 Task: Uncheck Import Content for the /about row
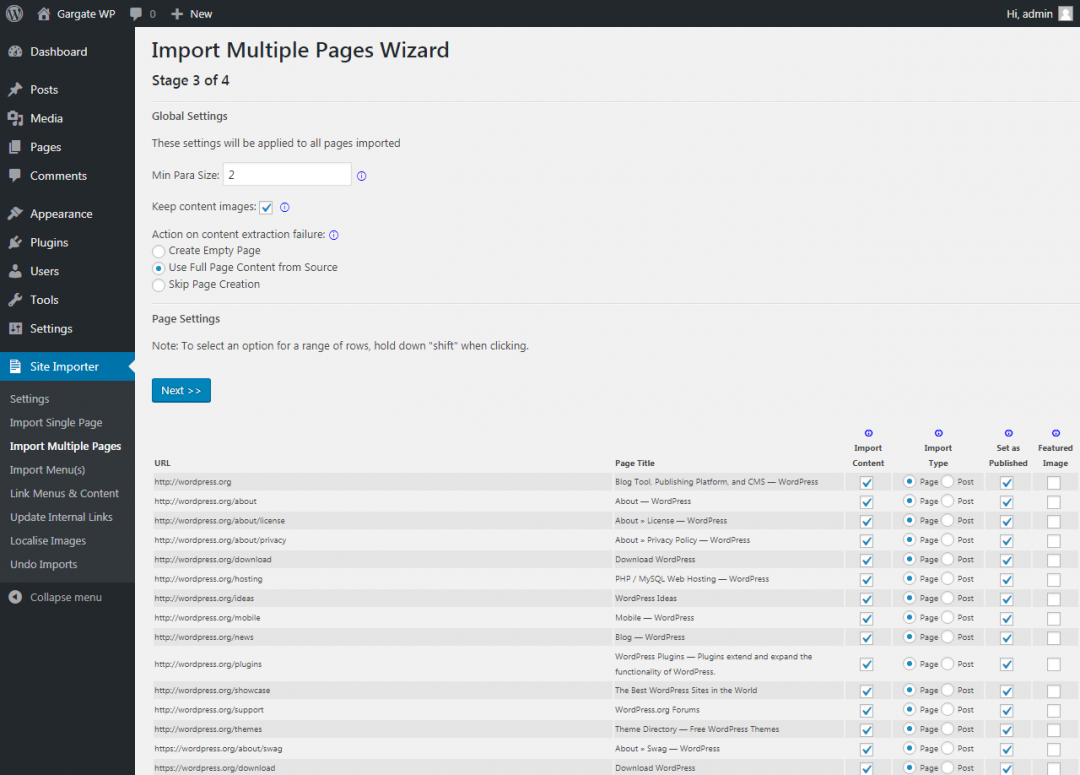[866, 501]
